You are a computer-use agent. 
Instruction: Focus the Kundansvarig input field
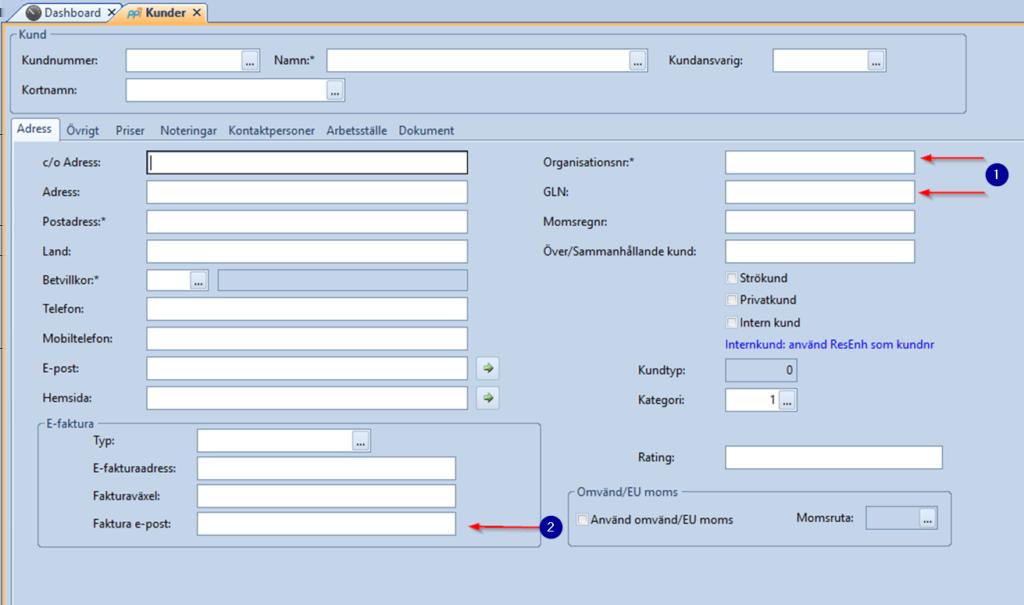(x=820, y=61)
